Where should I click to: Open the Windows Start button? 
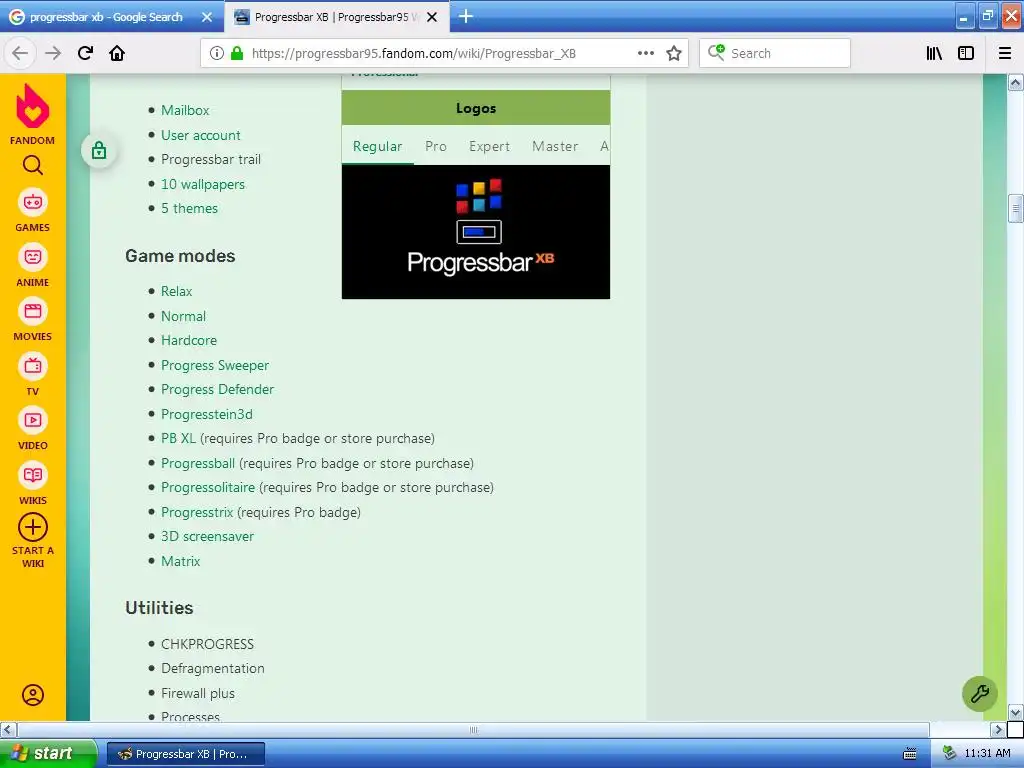(48, 753)
